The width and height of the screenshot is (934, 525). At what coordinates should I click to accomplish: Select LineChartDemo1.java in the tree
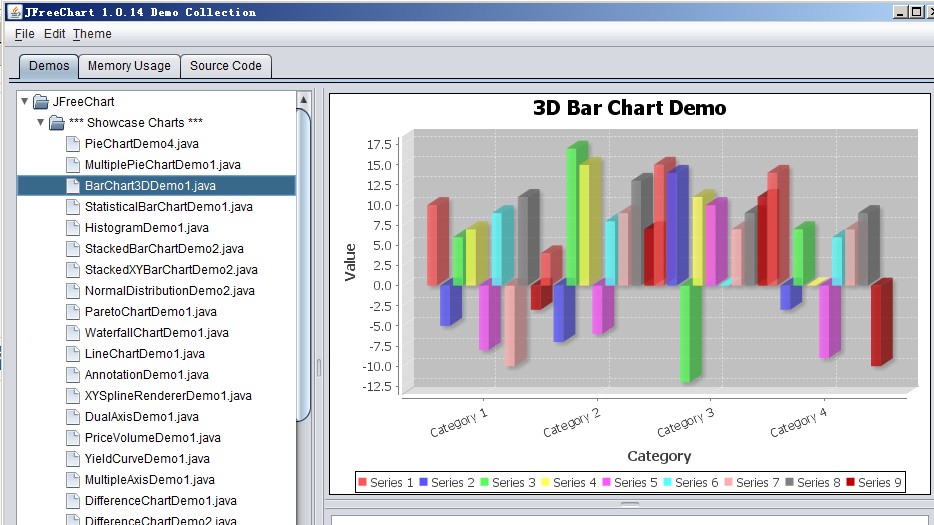click(144, 354)
